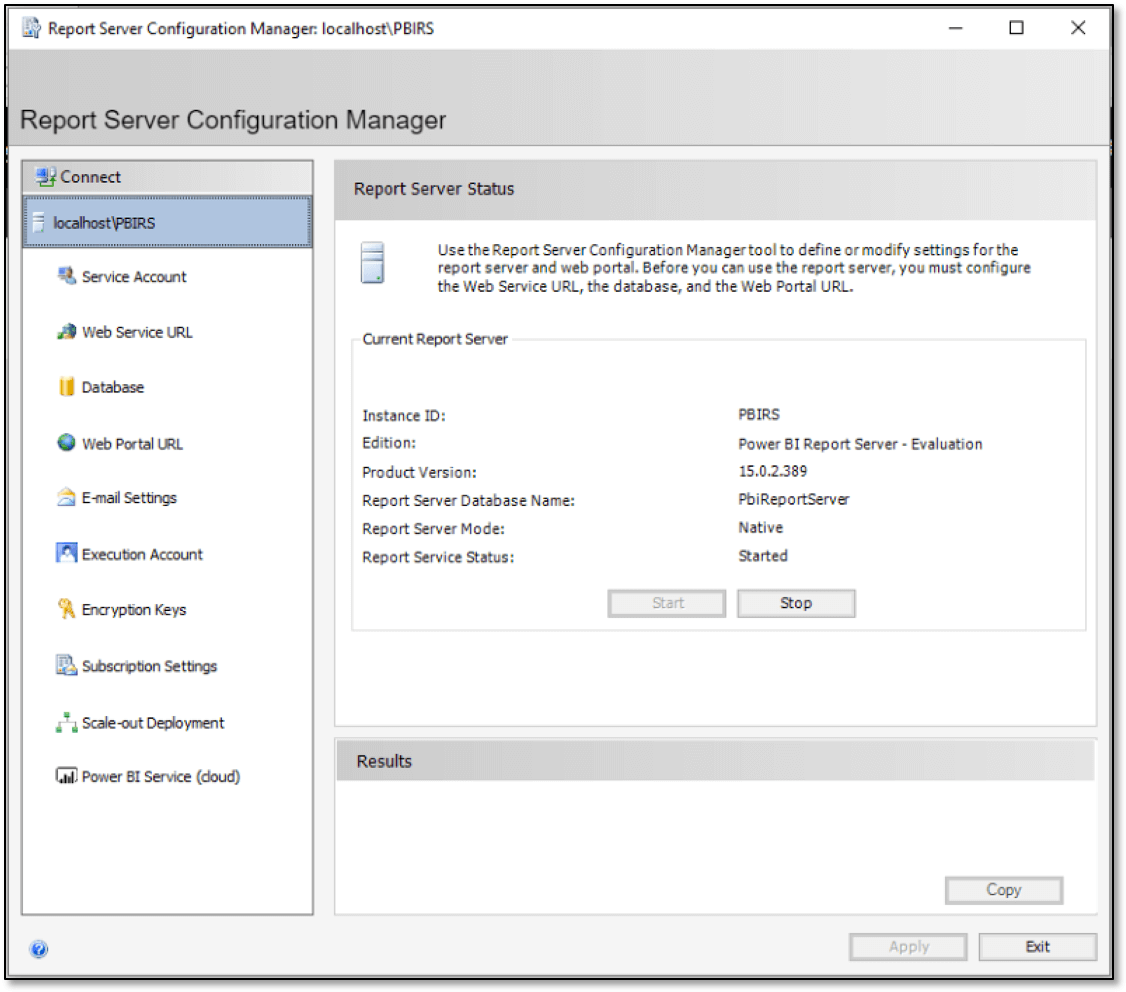
Task: Click the localhost\PBIRS server icon
Action: coord(38,223)
